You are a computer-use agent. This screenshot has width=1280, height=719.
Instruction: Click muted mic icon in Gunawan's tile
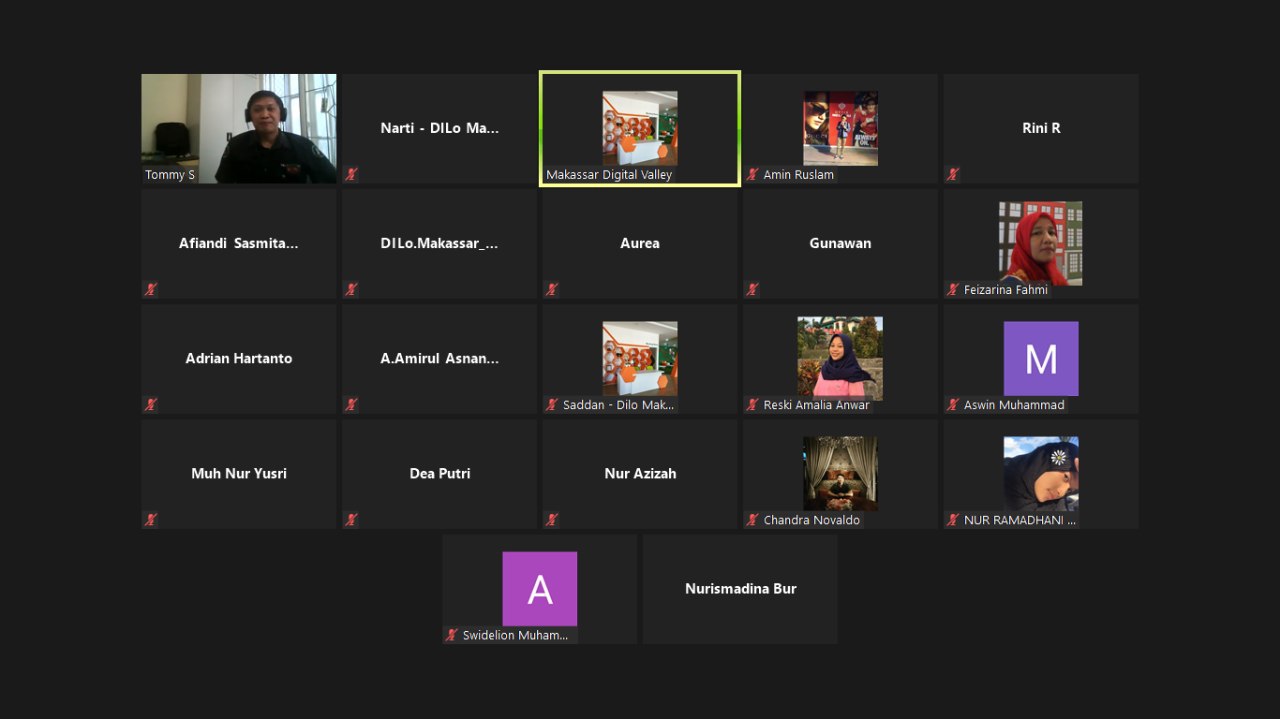tap(752, 290)
